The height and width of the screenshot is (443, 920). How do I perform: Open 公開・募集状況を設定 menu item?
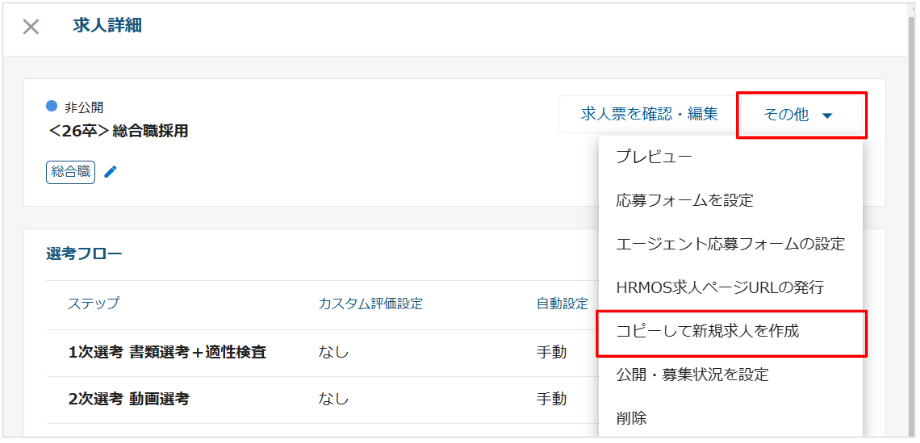(x=692, y=375)
